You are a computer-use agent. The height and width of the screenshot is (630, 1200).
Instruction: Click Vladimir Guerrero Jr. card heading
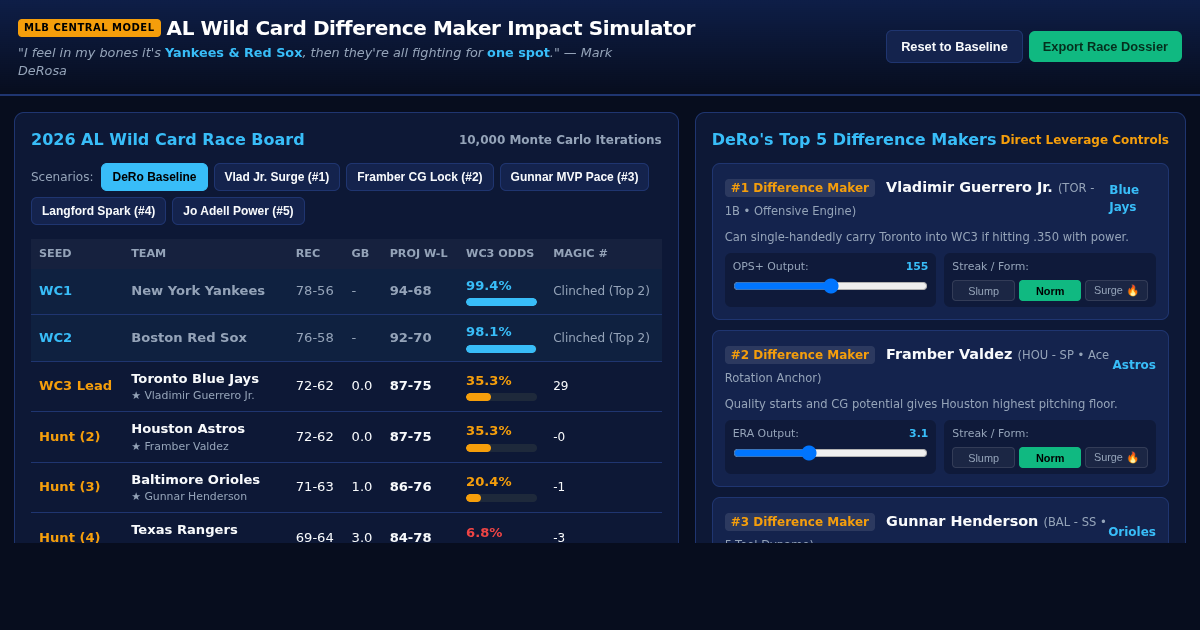click(969, 187)
